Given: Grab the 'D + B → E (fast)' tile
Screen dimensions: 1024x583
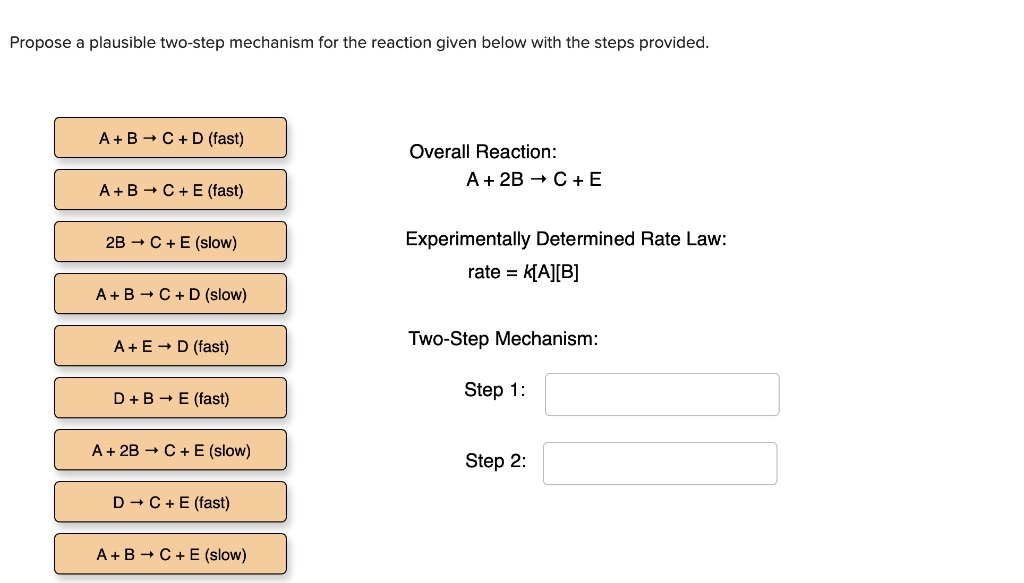Looking at the screenshot, I should point(170,398).
